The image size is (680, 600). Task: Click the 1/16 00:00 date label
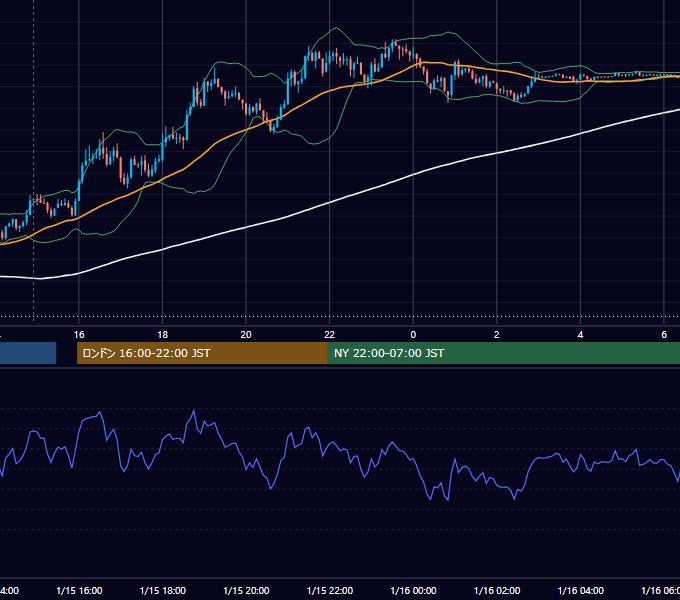413,591
